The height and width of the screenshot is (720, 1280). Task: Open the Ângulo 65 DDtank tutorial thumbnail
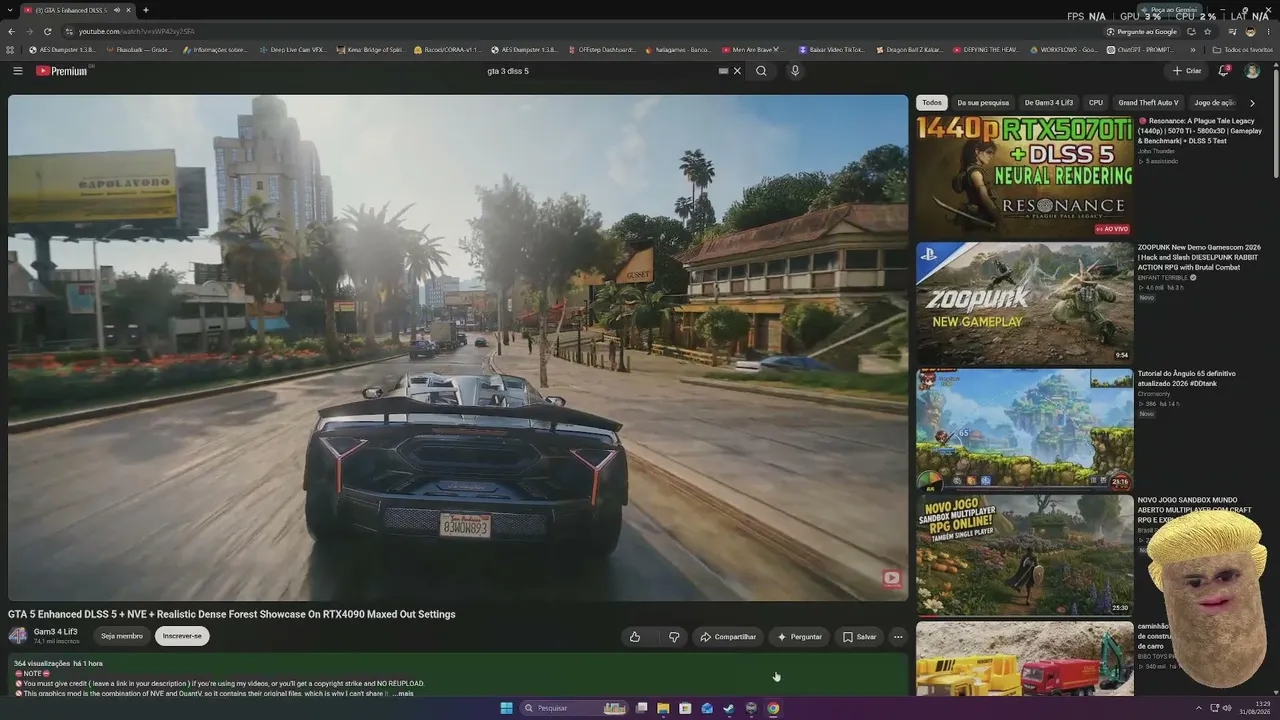[x=1024, y=429]
